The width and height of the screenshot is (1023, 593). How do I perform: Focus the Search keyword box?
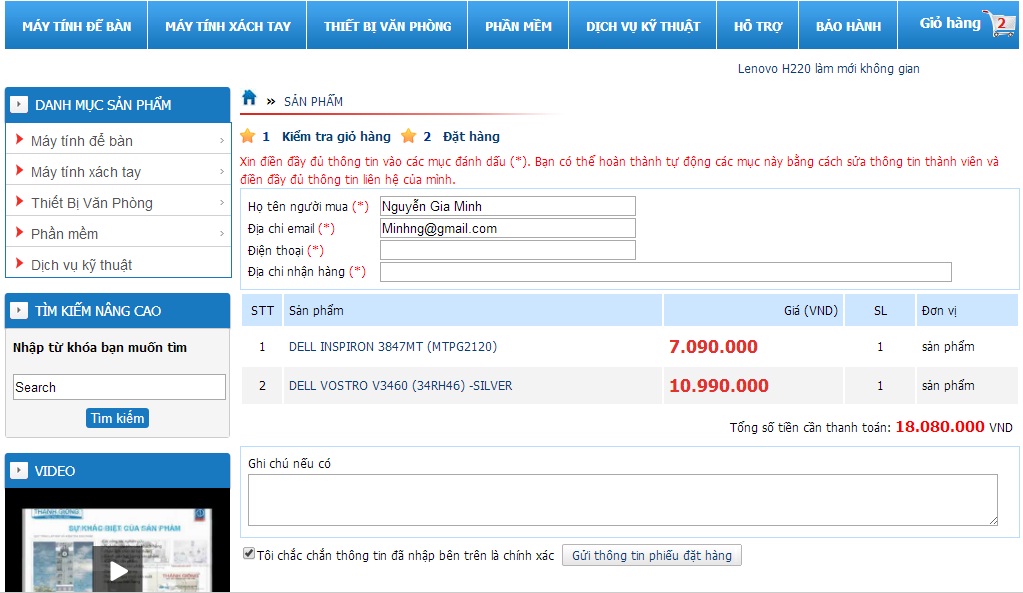(119, 387)
